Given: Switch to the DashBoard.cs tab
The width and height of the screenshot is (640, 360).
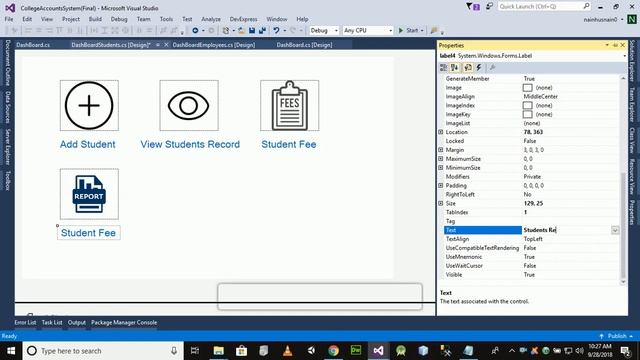Looking at the screenshot, I should [x=33, y=45].
